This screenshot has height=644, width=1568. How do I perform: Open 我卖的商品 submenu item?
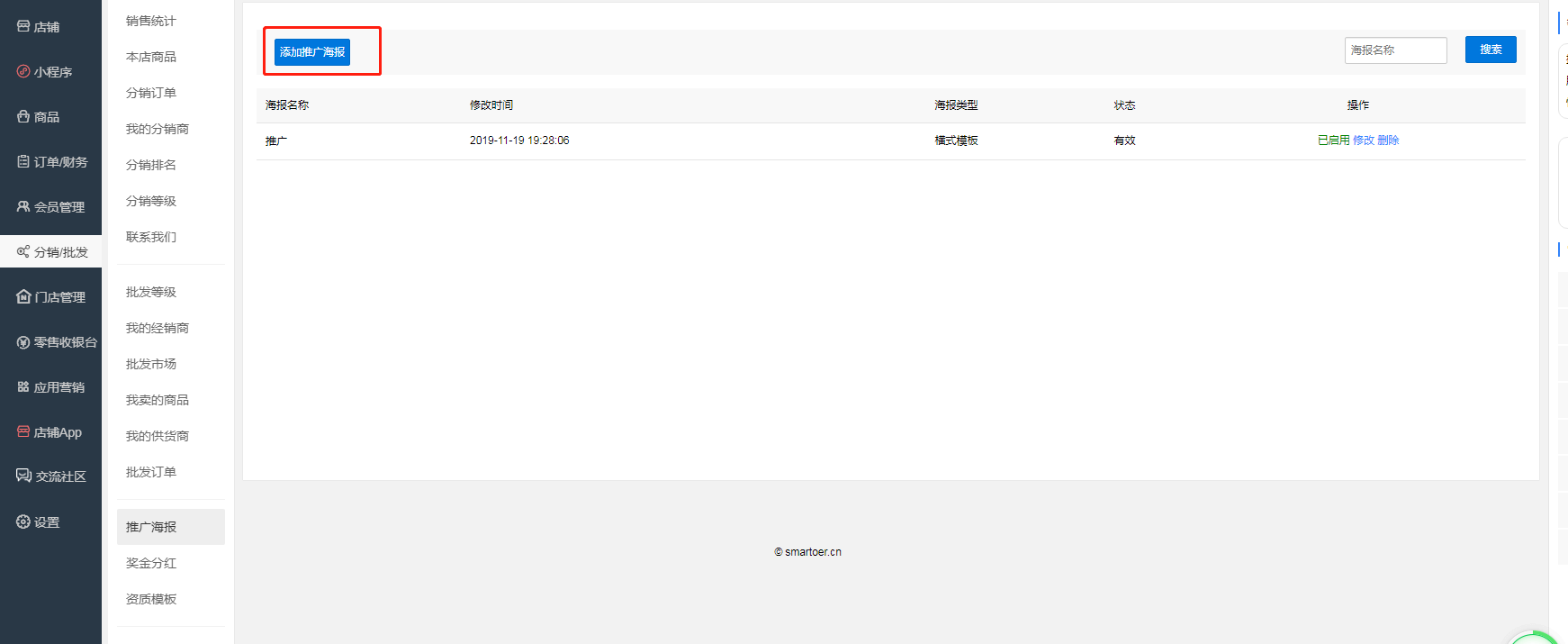click(158, 400)
